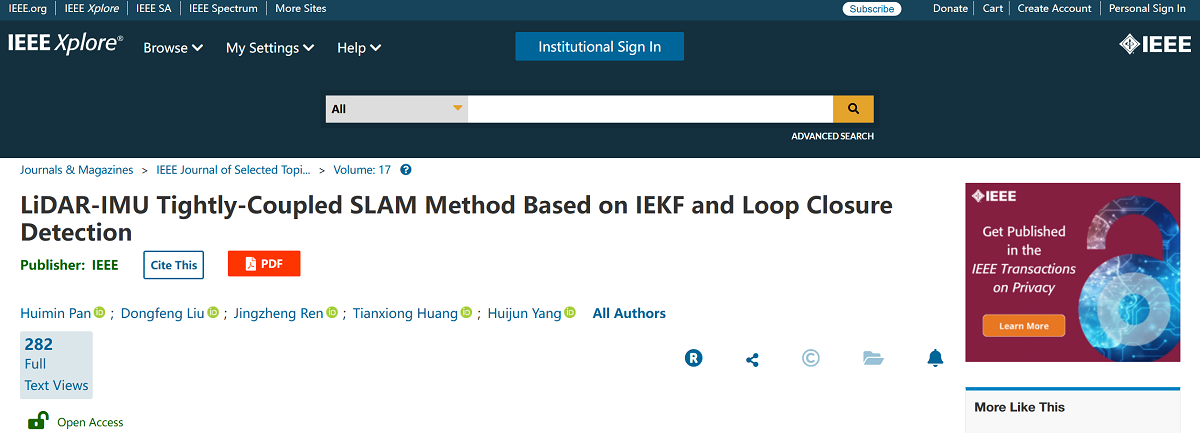Save article to folder icon
This screenshot has height=433, width=1200.
872,358
